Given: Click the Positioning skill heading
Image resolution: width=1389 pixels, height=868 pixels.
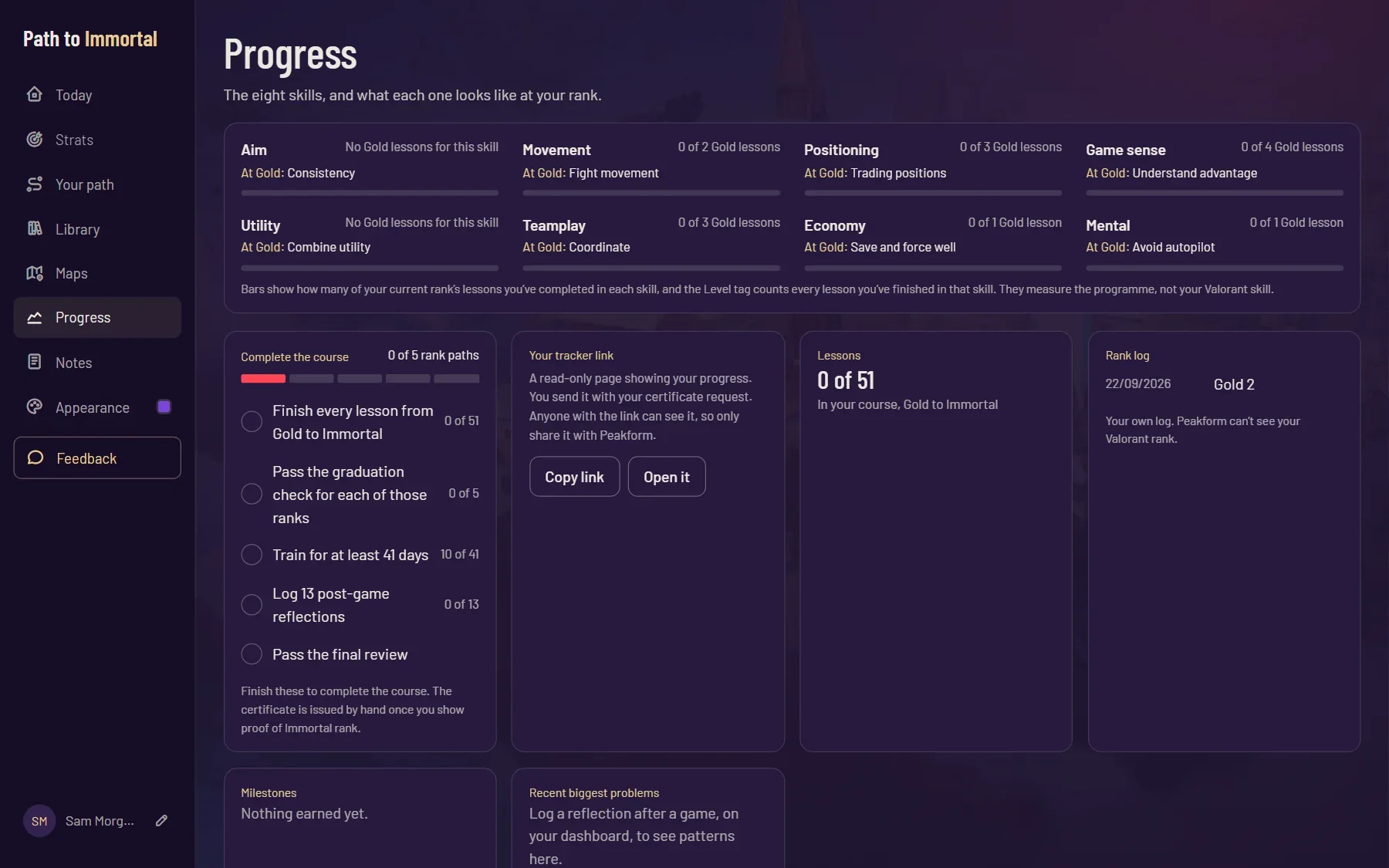Looking at the screenshot, I should coord(841,150).
